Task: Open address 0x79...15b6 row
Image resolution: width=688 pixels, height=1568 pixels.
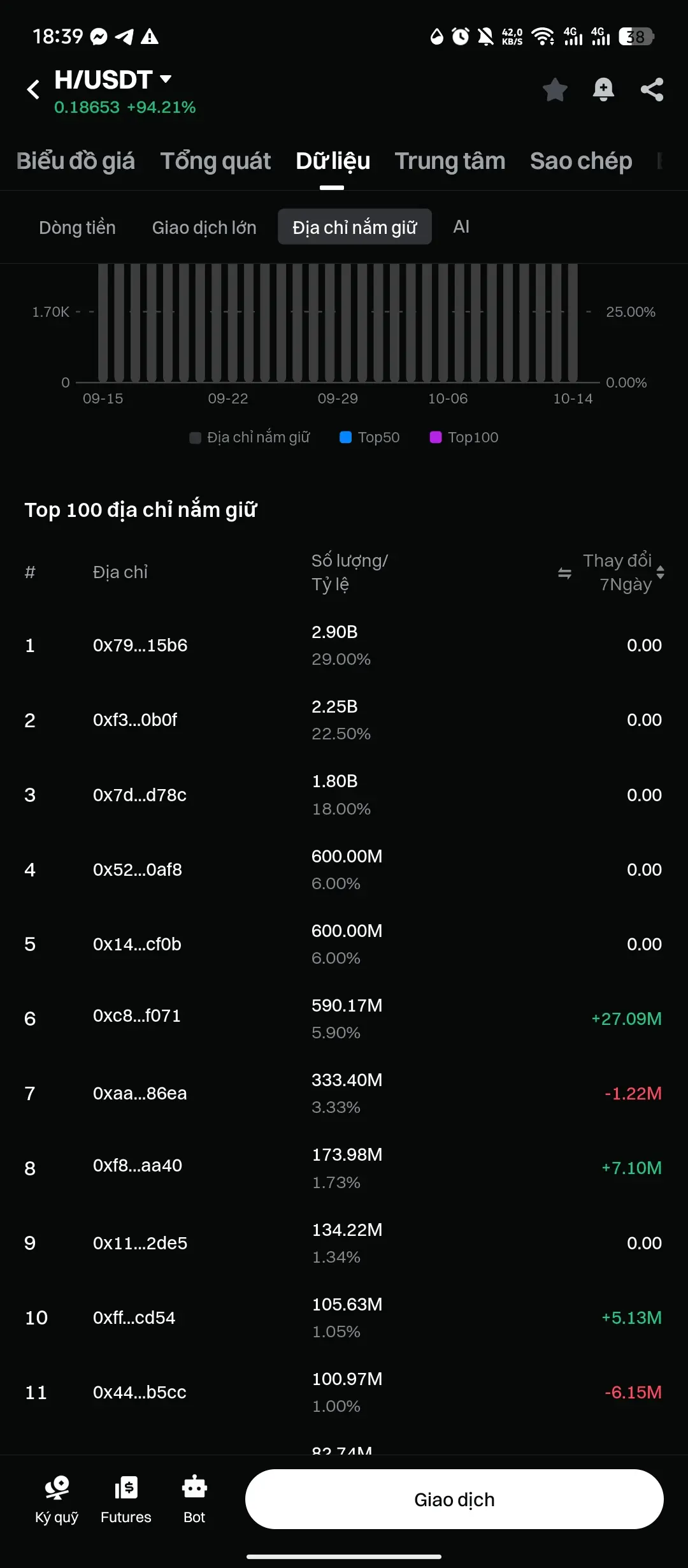Action: [x=344, y=645]
